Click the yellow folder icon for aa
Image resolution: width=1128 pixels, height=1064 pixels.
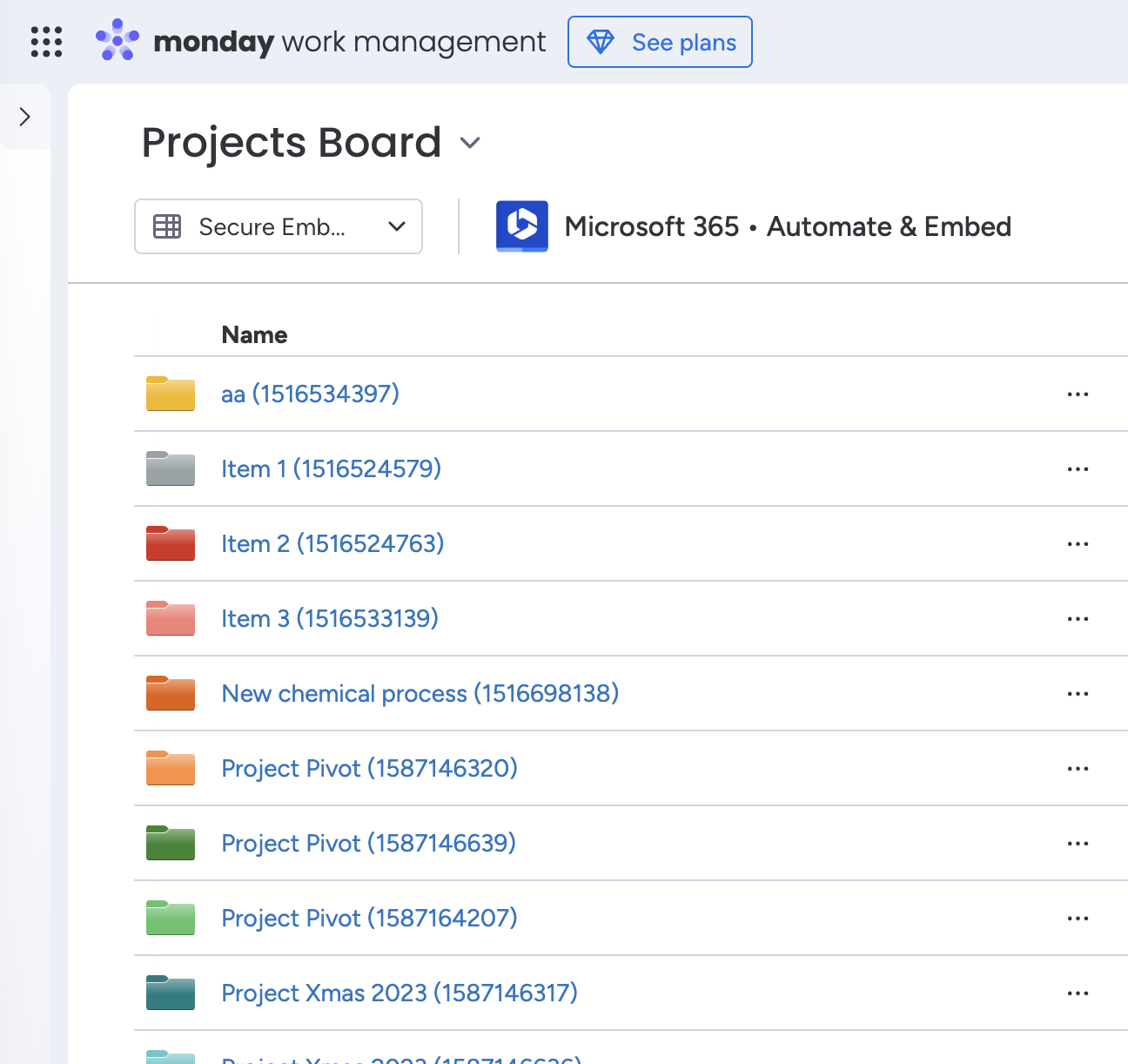point(171,394)
